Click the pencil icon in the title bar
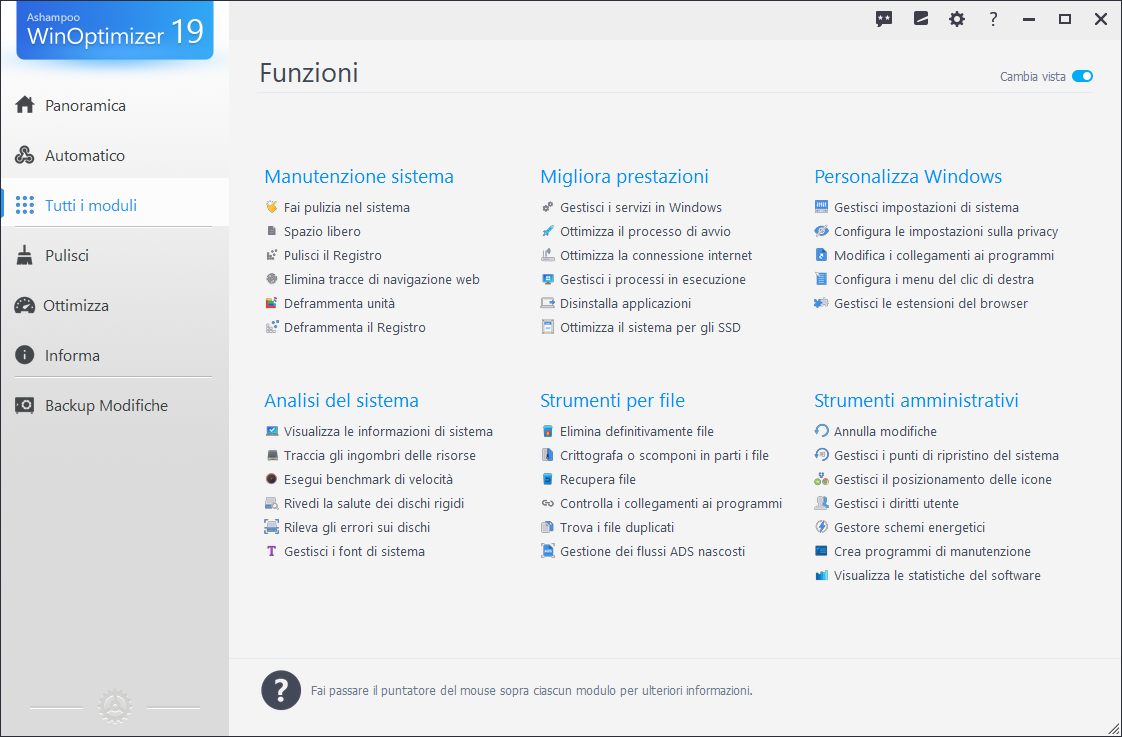Image resolution: width=1122 pixels, height=737 pixels. pos(921,19)
